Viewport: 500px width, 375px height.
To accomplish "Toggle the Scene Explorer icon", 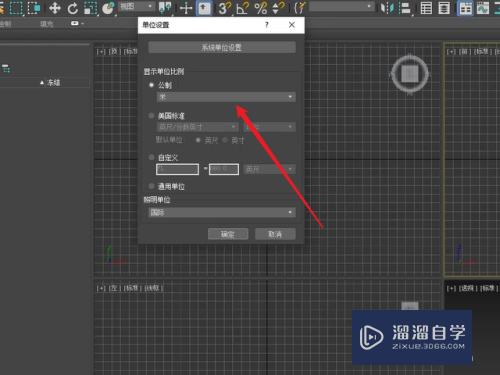I will [x=426, y=8].
